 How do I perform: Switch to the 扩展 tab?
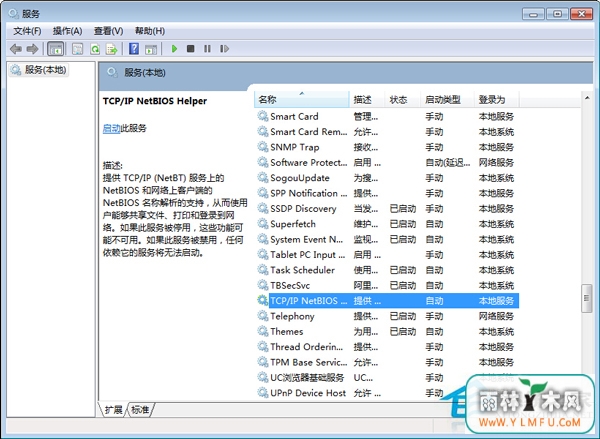click(113, 410)
